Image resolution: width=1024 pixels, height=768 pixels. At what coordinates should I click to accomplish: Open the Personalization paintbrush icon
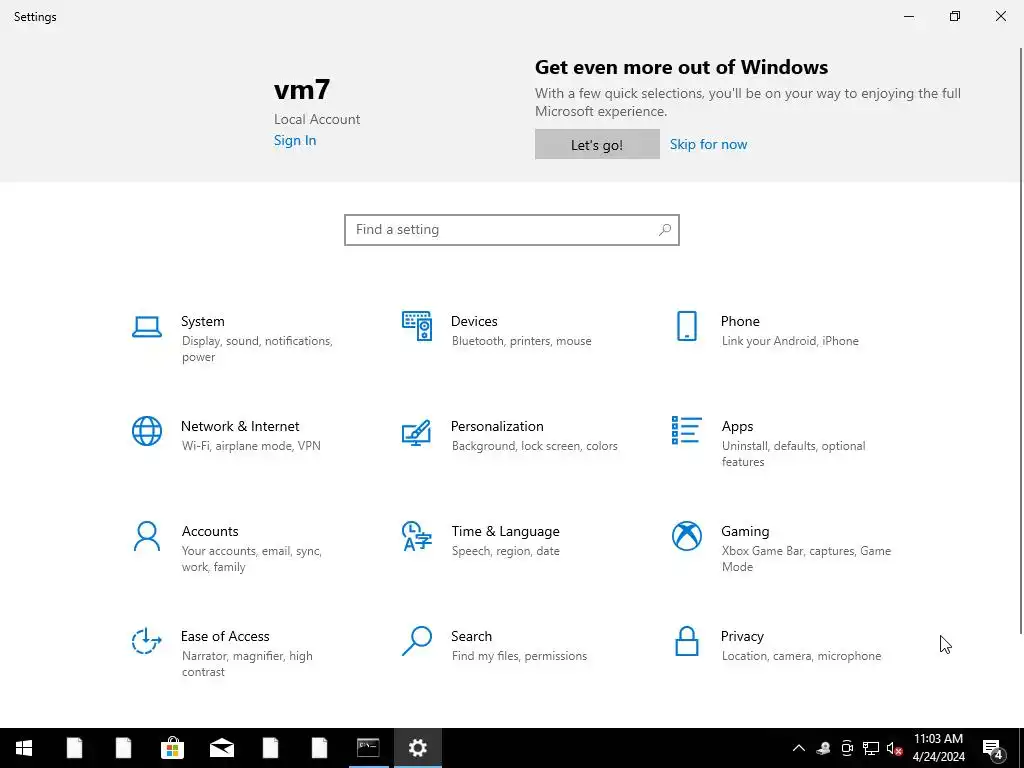pos(417,432)
